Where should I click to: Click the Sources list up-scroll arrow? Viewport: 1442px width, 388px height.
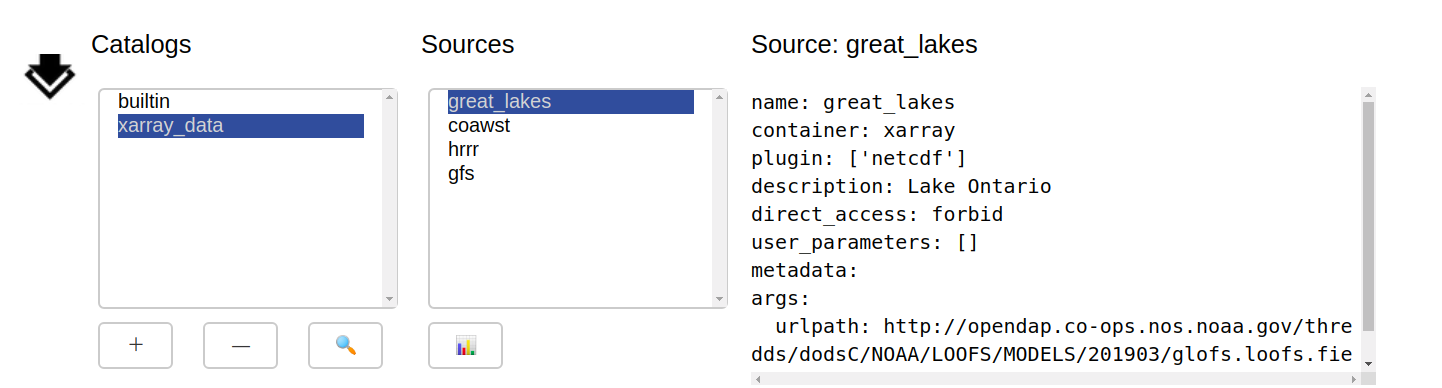coord(719,97)
